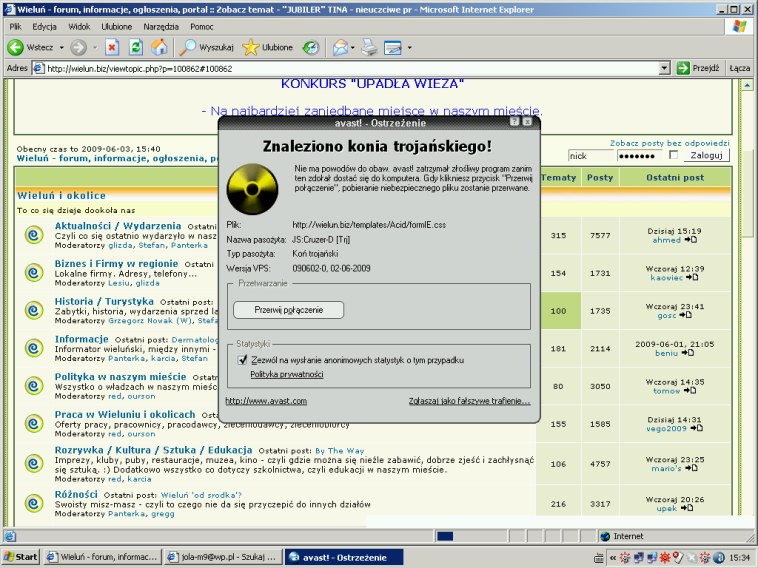
Task: Open the Edycja menu
Action: 44,27
